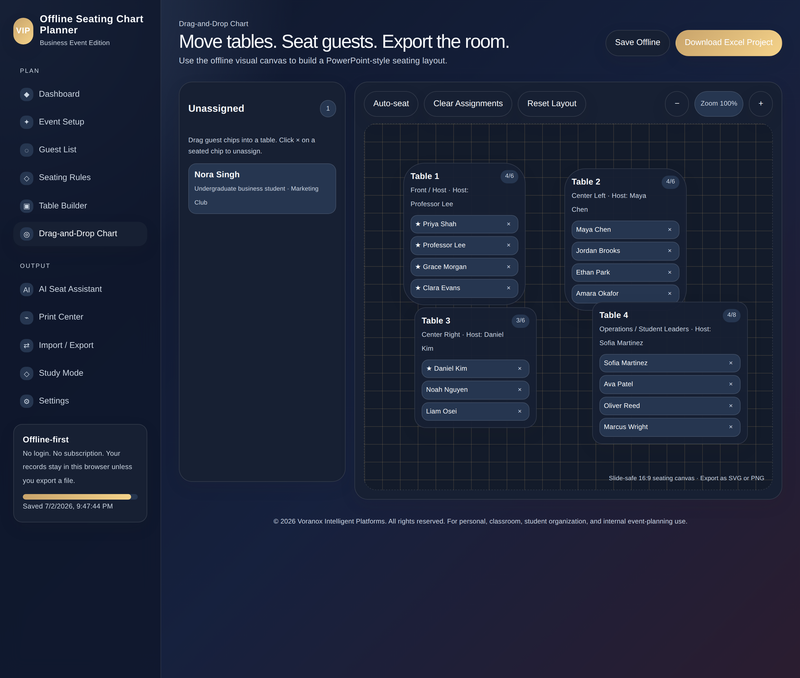Image resolution: width=800 pixels, height=678 pixels.
Task: Unseat Liam Osei via × icon
Action: point(519,411)
